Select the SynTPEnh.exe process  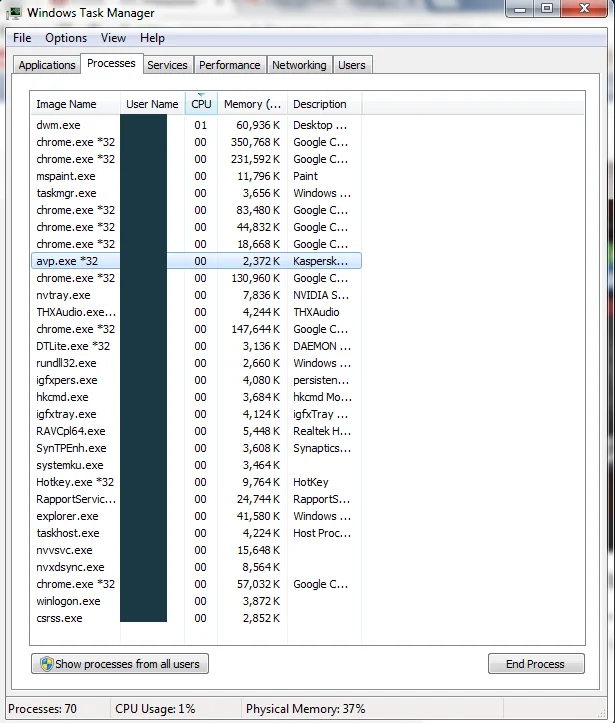[x=196, y=448]
